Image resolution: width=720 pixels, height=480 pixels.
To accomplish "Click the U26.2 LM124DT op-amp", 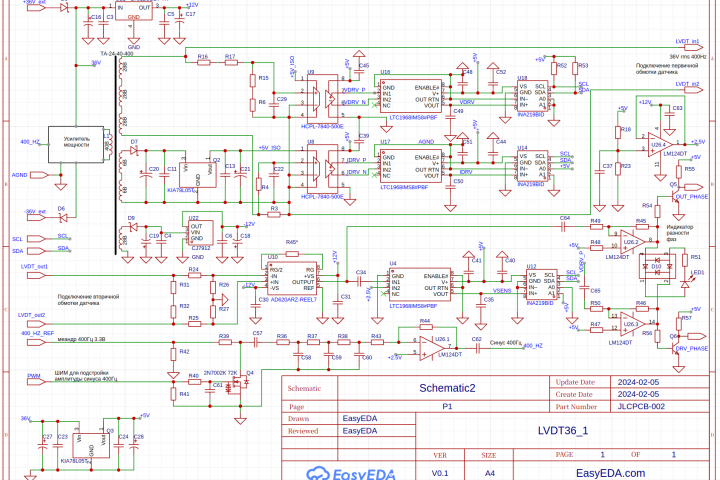I will [x=633, y=241].
